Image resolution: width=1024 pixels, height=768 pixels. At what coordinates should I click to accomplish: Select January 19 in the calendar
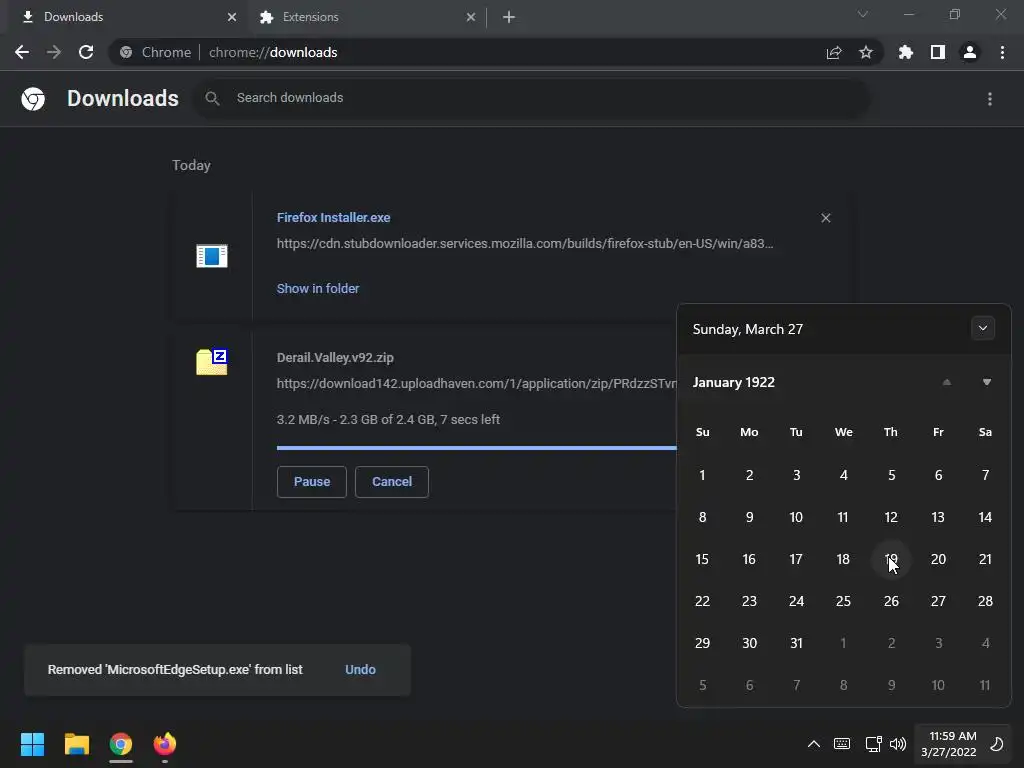pyautogui.click(x=891, y=559)
